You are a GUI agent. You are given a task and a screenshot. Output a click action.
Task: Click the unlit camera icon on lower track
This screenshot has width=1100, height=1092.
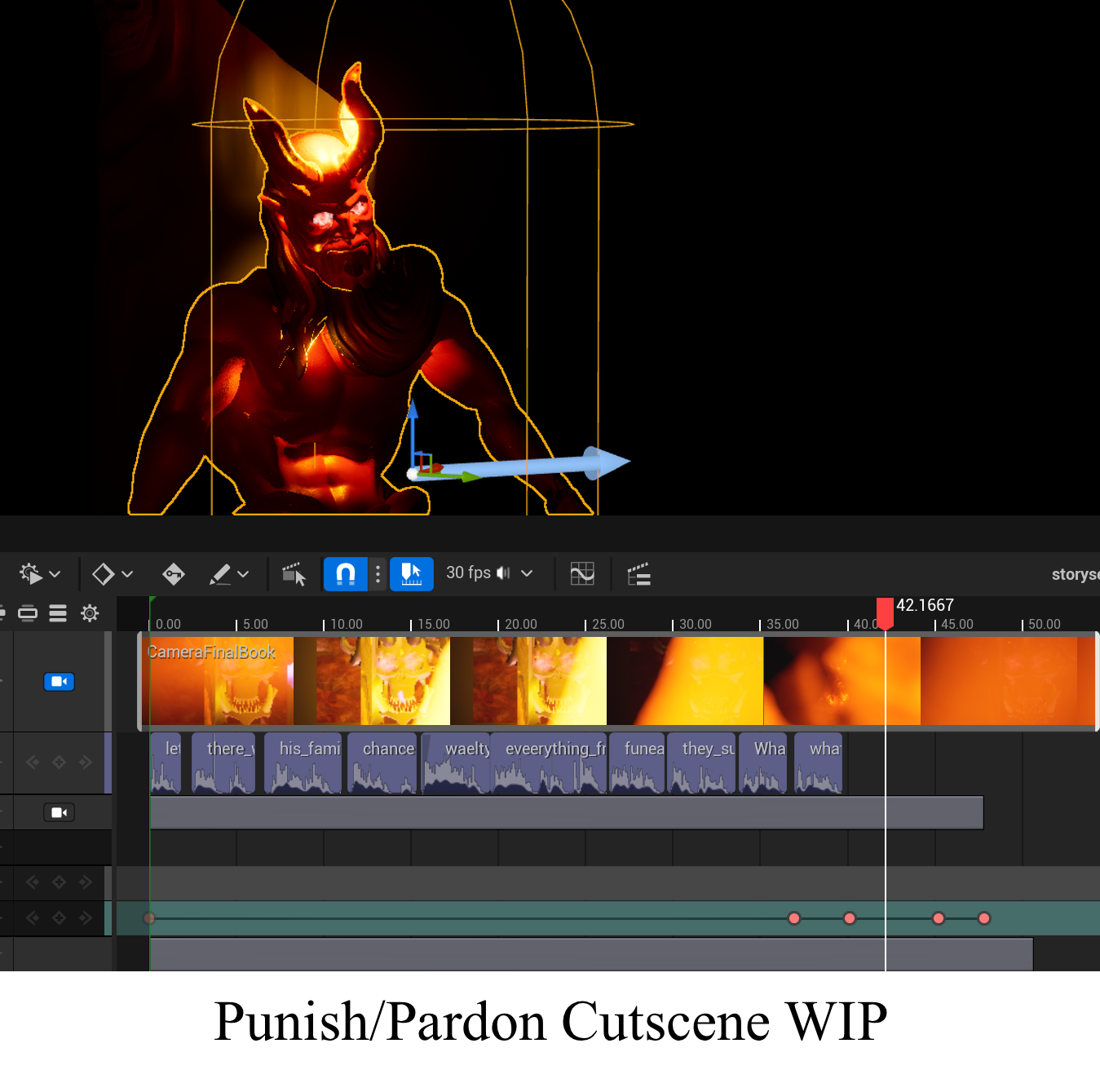59,812
